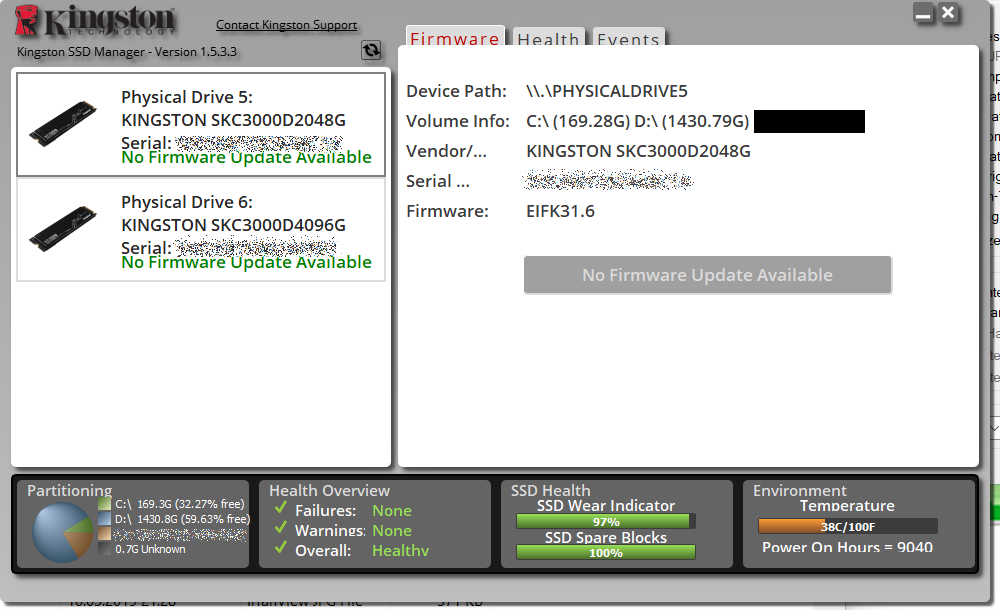
Task: Click the blue D:\ partition legend square
Action: coord(105,519)
